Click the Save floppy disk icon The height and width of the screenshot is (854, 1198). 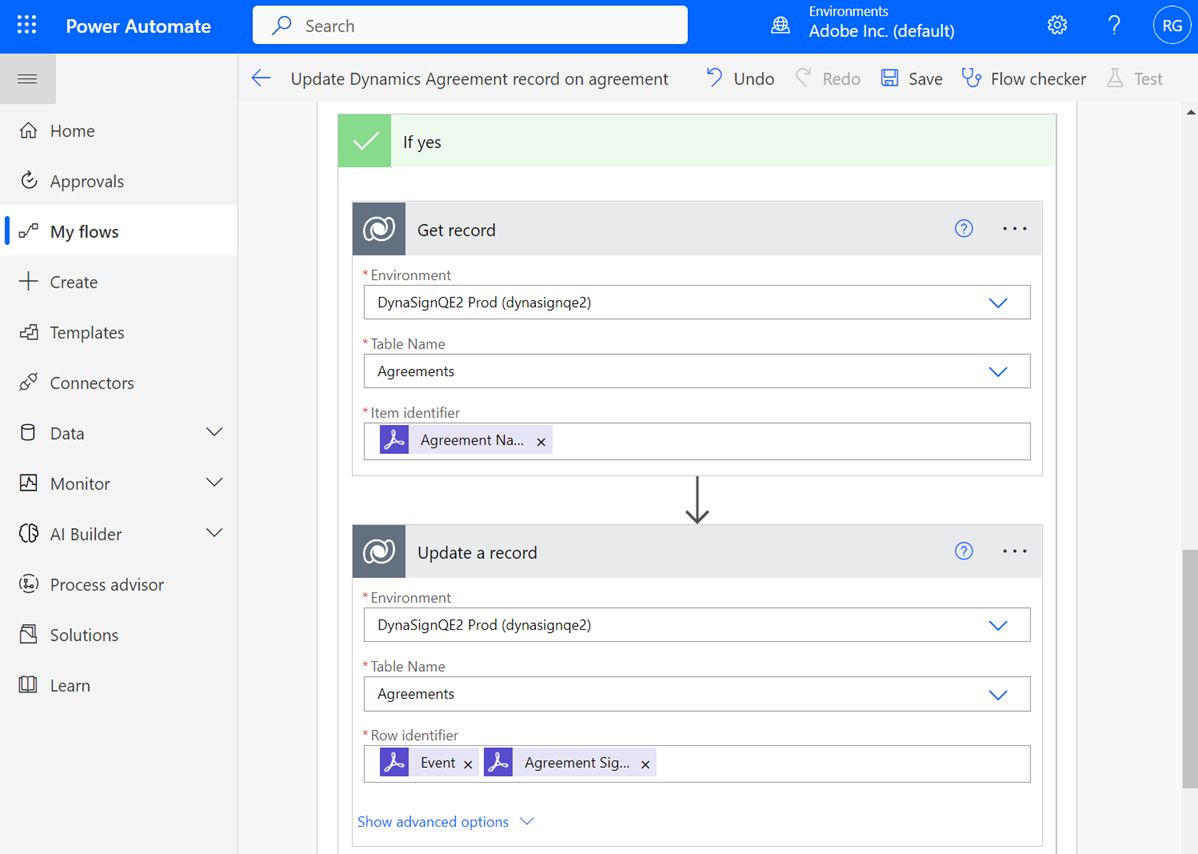pos(889,78)
